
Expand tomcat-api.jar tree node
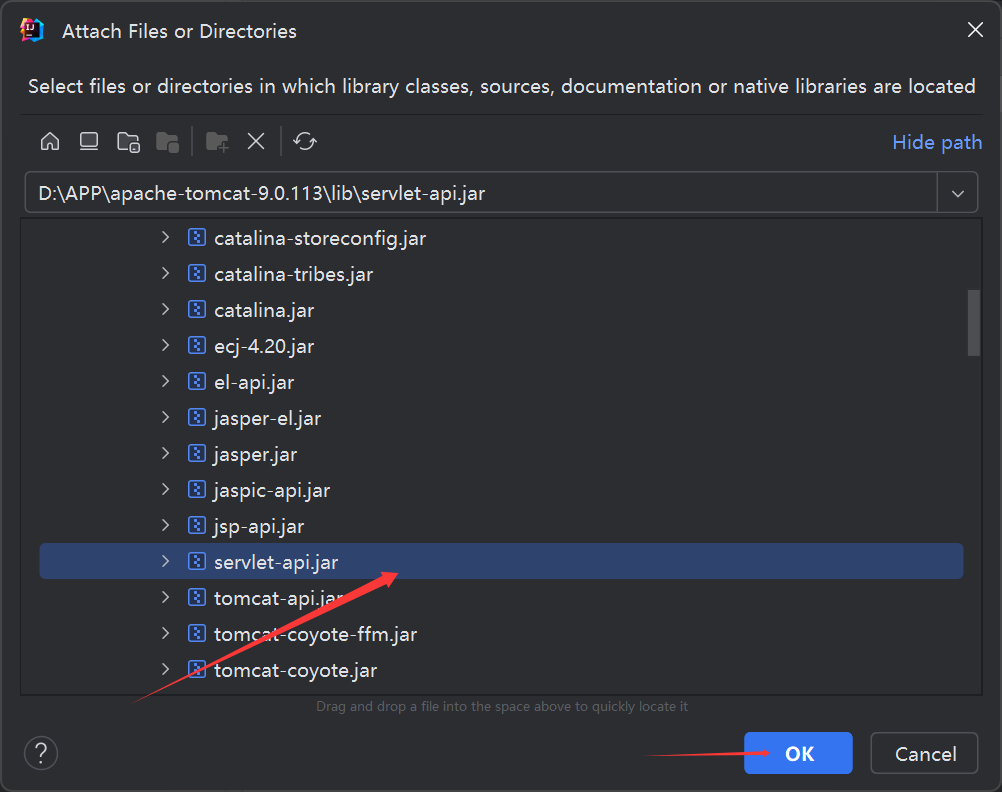[166, 598]
